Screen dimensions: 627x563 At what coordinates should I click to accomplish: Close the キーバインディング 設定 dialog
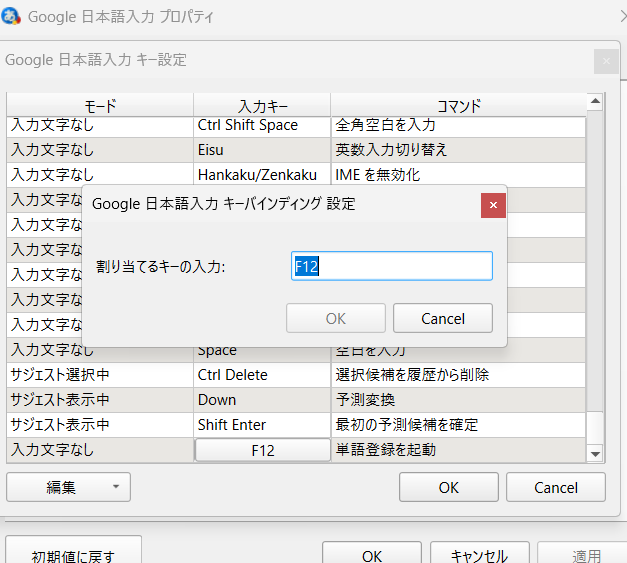[x=493, y=205]
